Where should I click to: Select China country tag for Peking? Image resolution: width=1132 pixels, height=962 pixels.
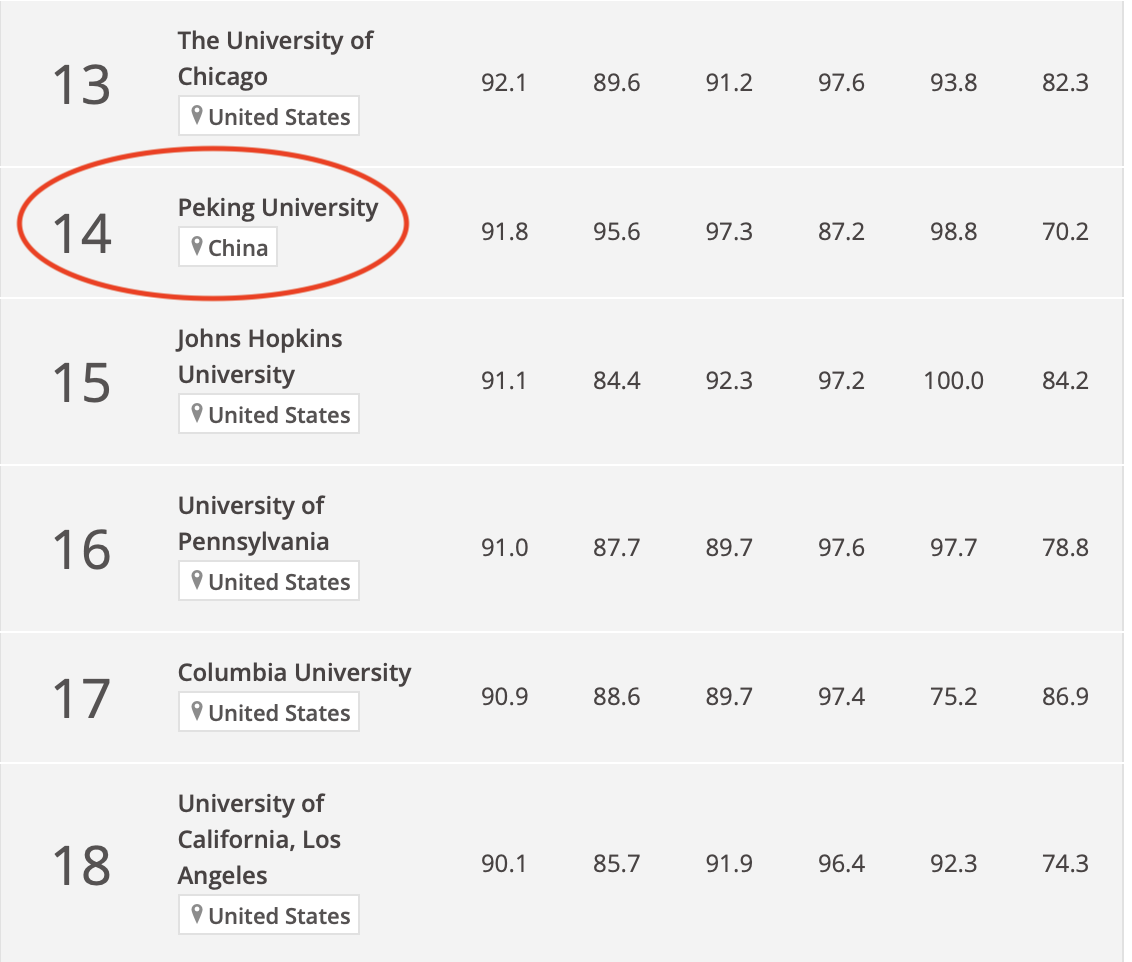click(x=228, y=248)
